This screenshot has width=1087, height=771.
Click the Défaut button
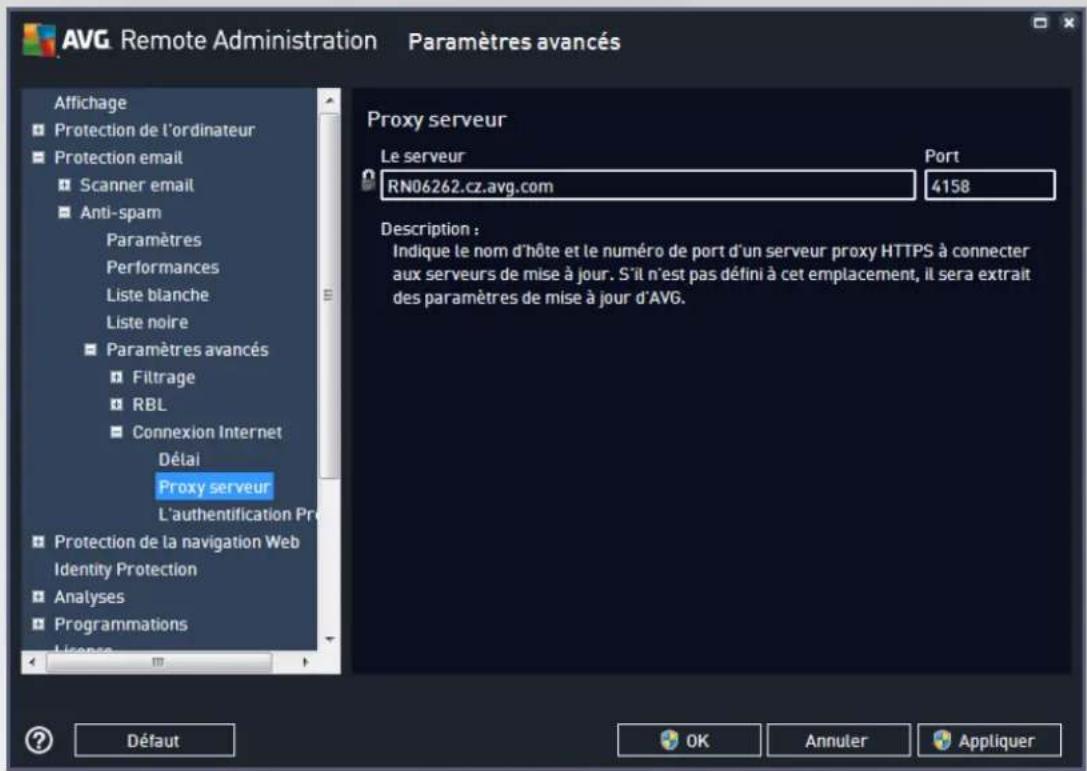tap(154, 740)
